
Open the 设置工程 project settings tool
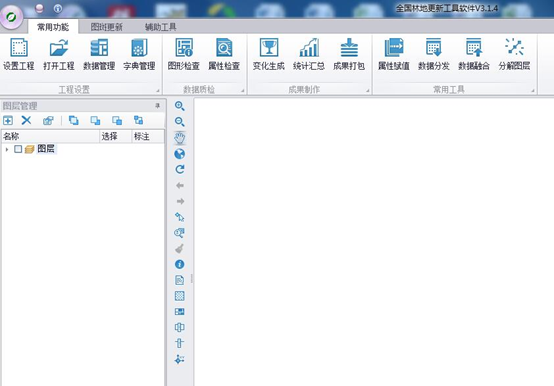point(19,54)
